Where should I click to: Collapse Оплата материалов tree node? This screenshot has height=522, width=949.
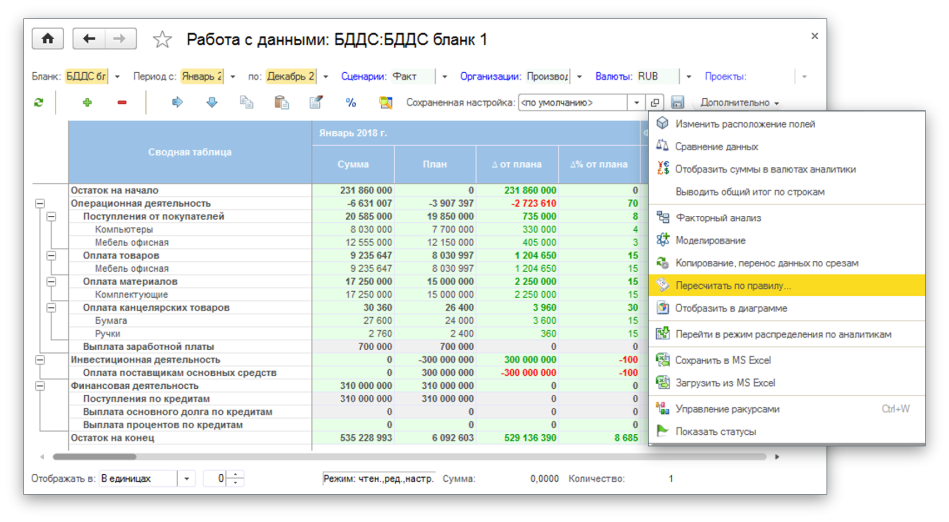[x=51, y=282]
